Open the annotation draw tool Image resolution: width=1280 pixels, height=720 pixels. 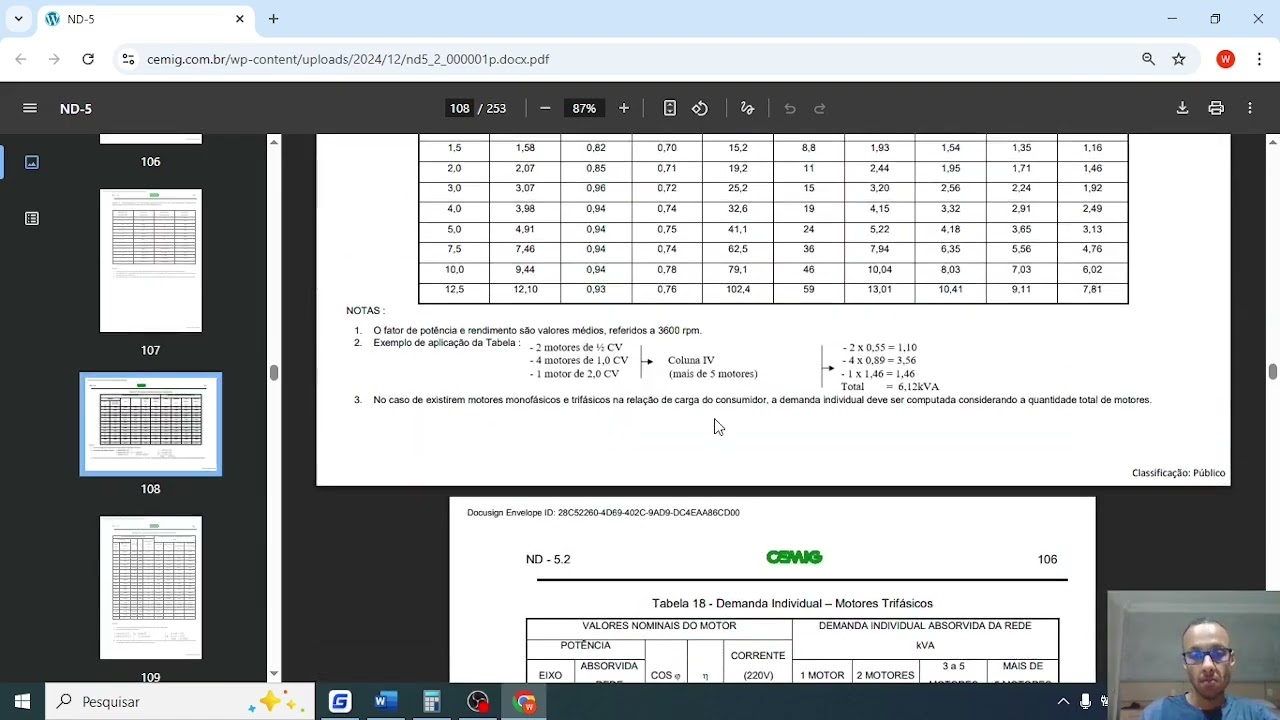tap(747, 108)
